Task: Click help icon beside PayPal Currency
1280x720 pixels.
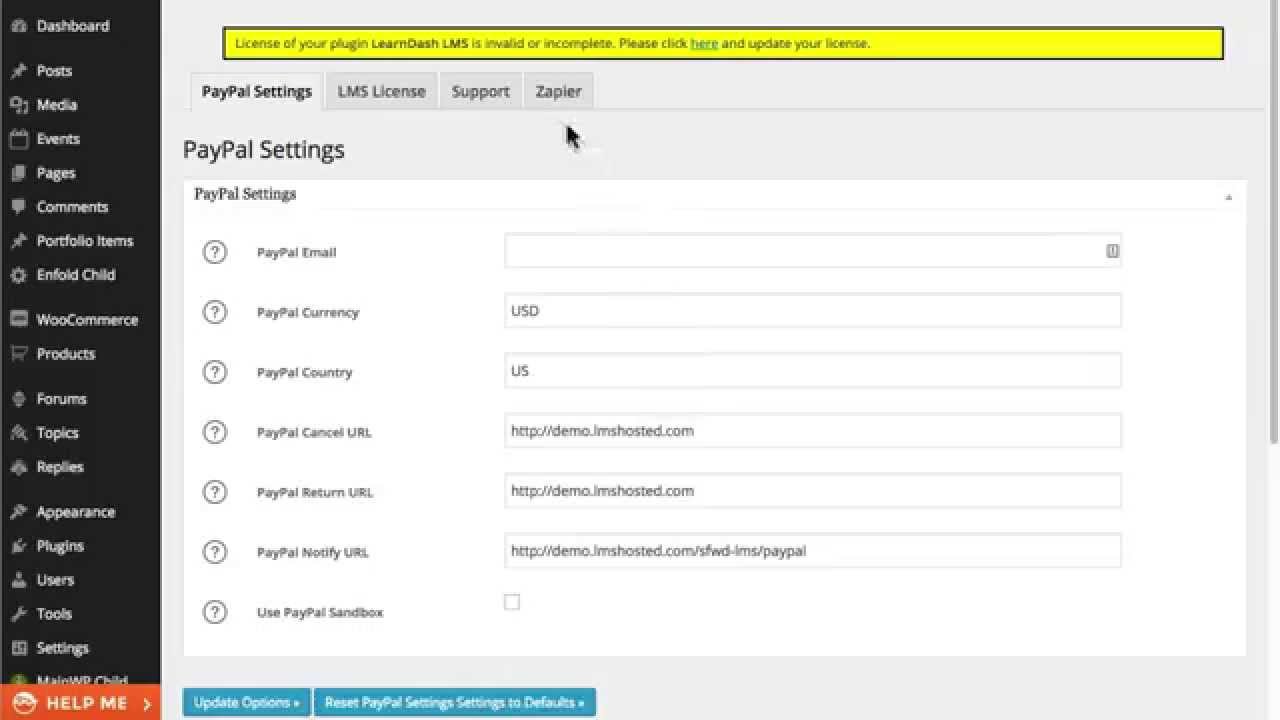Action: (215, 312)
